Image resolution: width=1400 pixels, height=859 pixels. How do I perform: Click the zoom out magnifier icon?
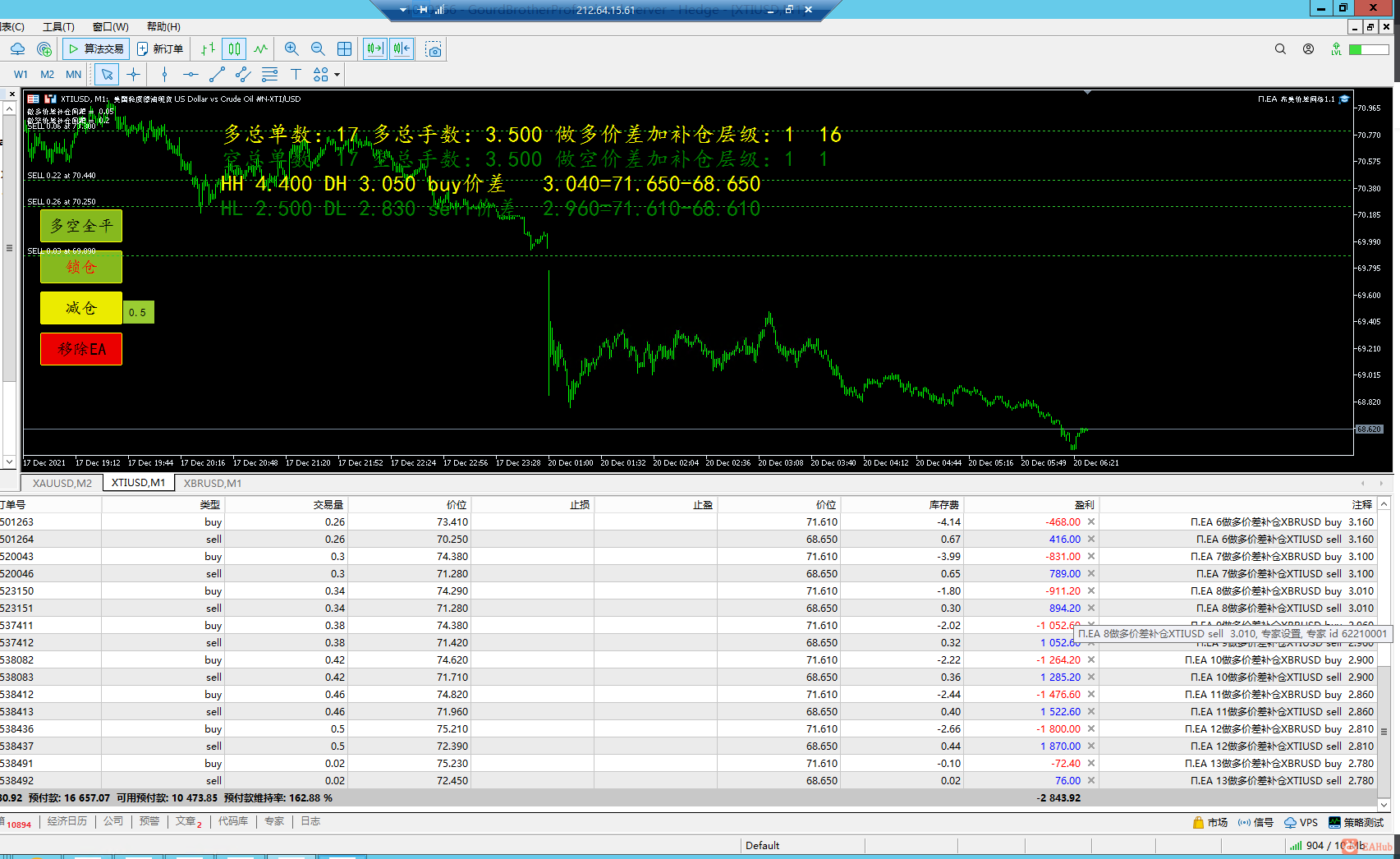pyautogui.click(x=318, y=49)
